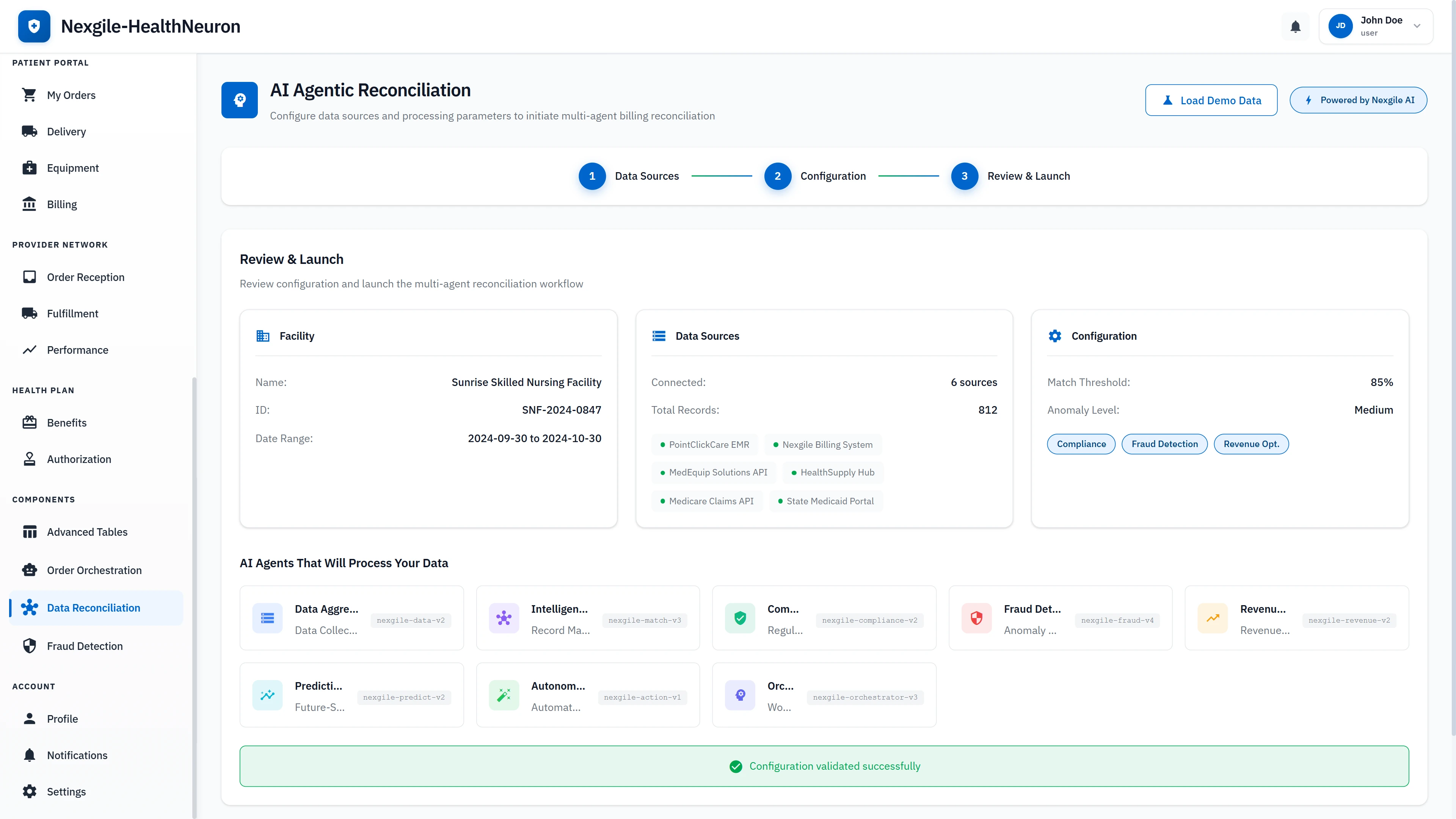Select the HealthSupply Hub data source chip
Viewport: 1456px width, 819px height.
click(x=833, y=472)
